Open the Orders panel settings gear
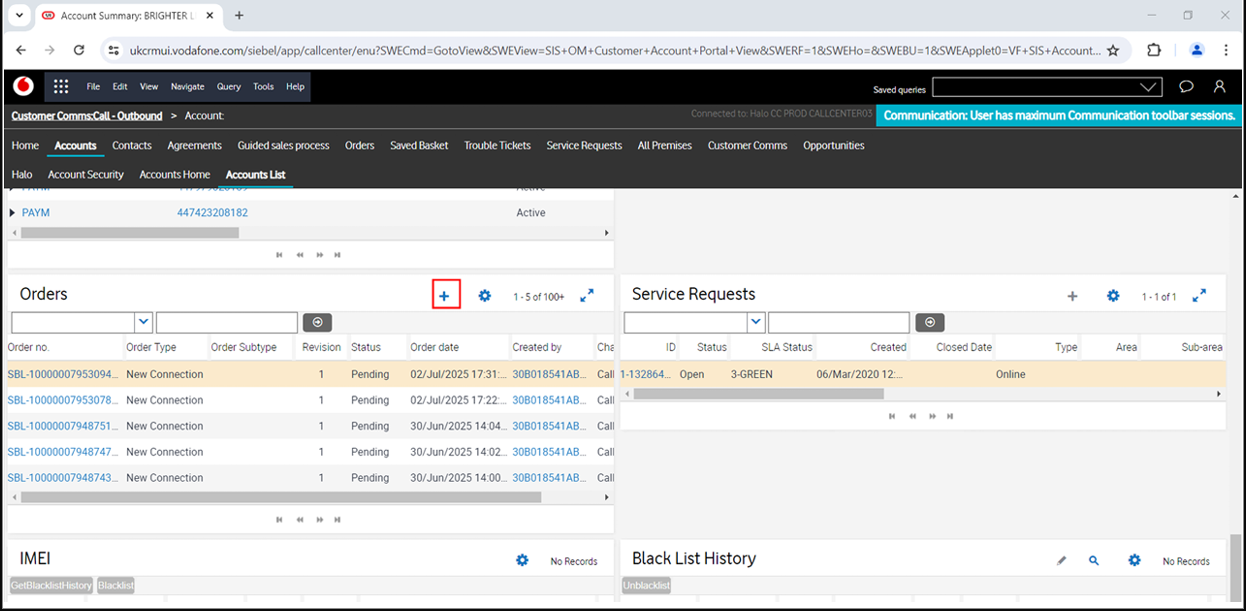 [485, 296]
